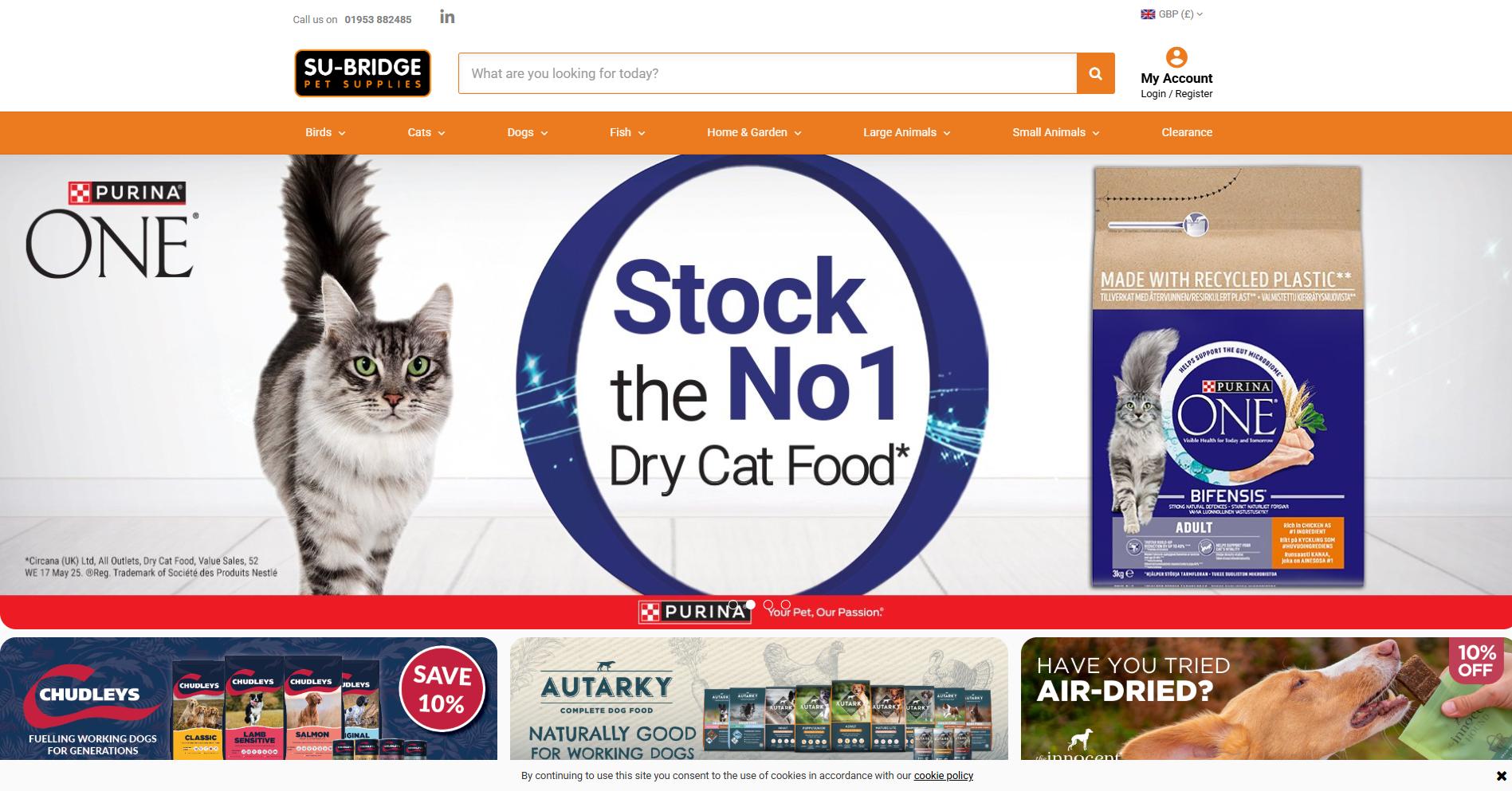Click the Su-Bridge Pet Supplies logo

pyautogui.click(x=363, y=73)
